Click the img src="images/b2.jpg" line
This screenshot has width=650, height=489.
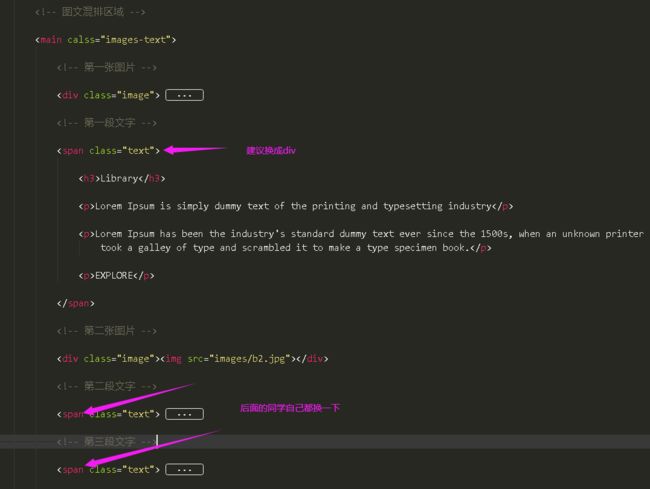point(192,359)
